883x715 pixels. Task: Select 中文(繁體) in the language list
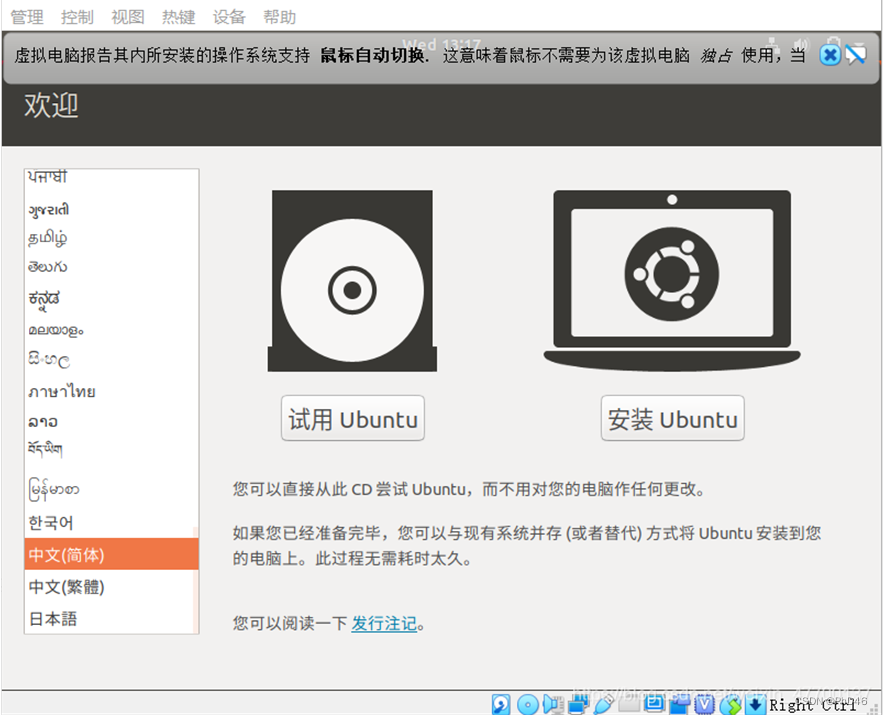point(112,587)
